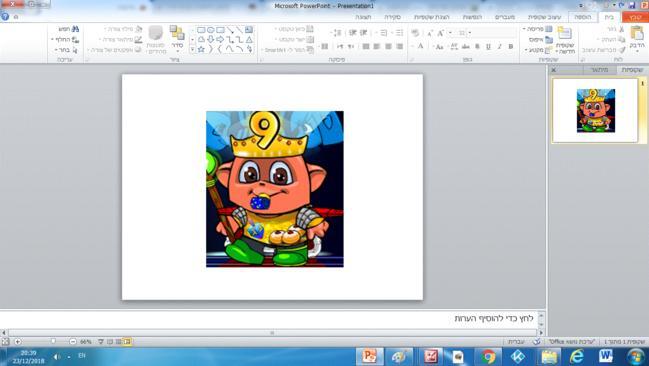Image resolution: width=649 pixels, height=366 pixels.
Task: Click the Cut (גזור) scissors icon
Action: click(x=621, y=29)
